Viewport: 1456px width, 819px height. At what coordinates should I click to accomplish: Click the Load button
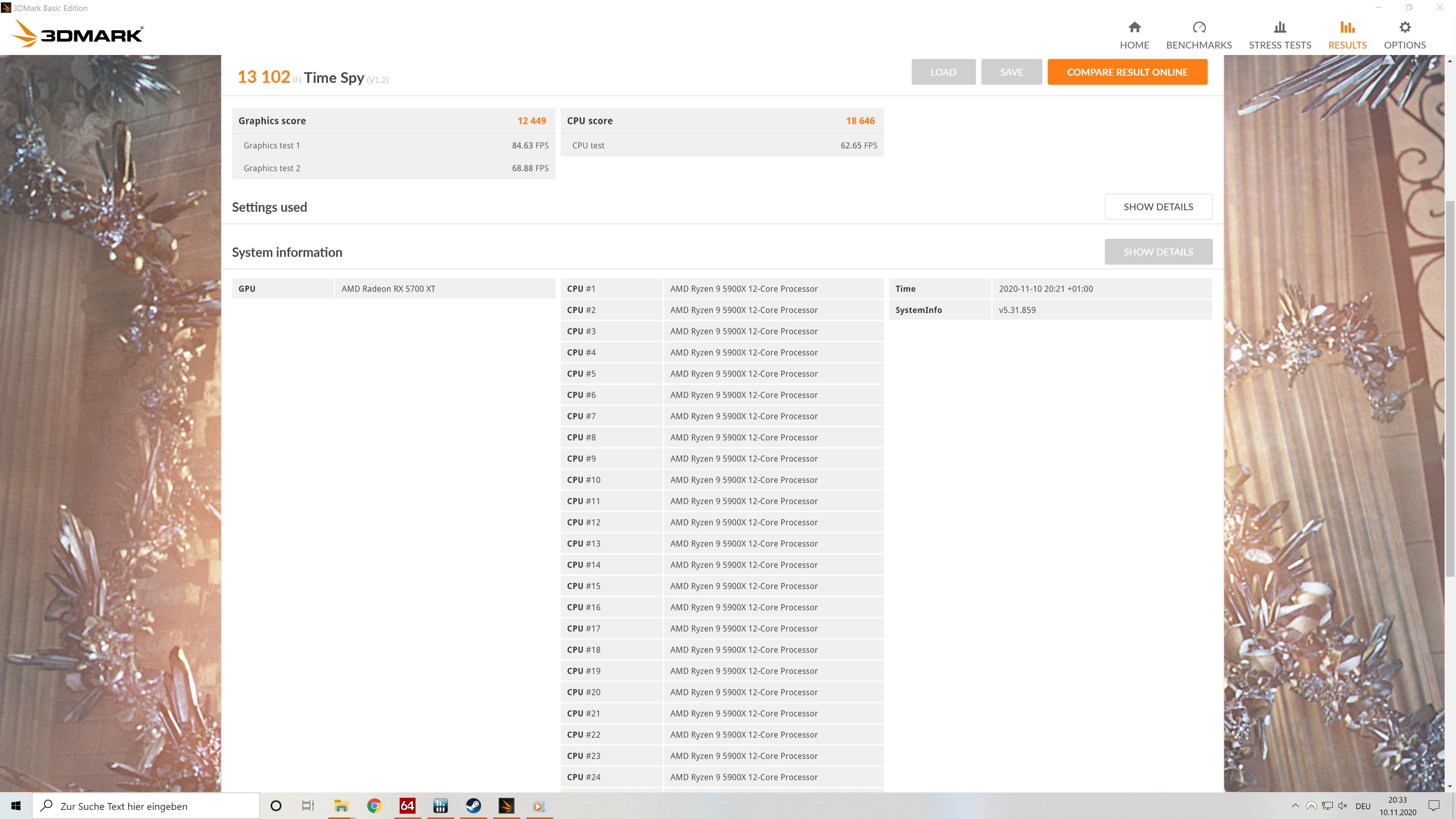(943, 72)
